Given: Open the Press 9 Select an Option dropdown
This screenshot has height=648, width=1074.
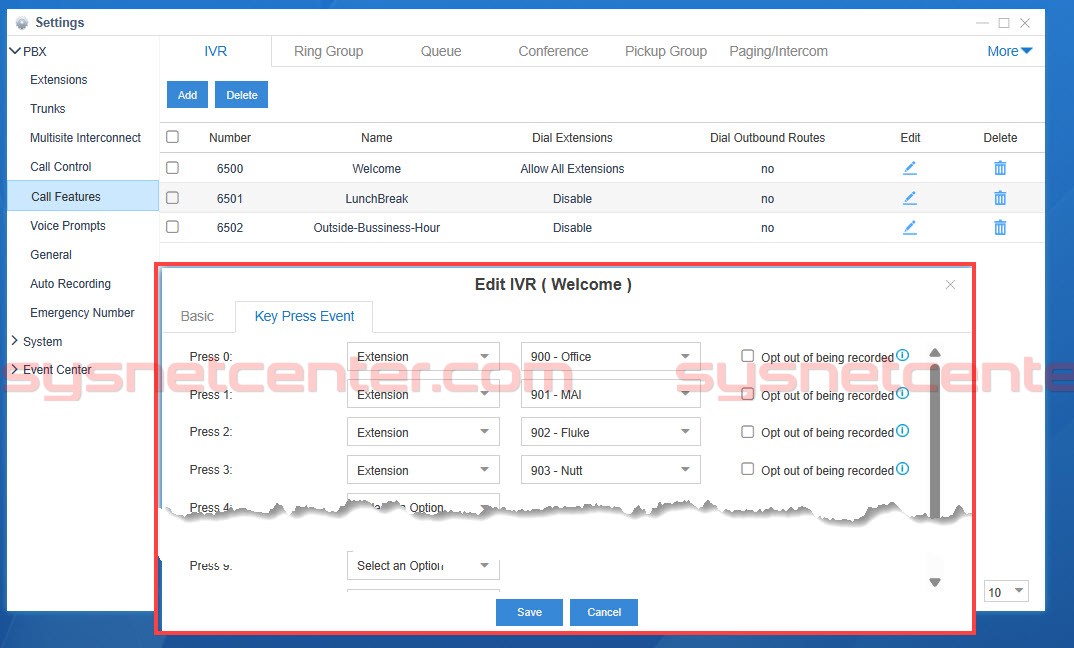Looking at the screenshot, I should click(x=422, y=565).
